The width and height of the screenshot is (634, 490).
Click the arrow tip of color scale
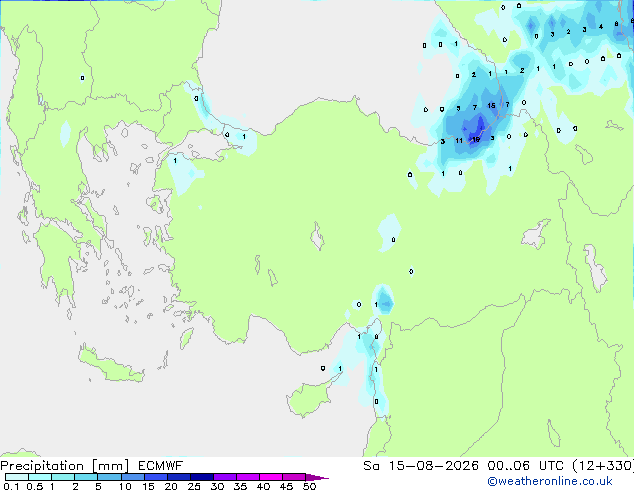(317, 477)
